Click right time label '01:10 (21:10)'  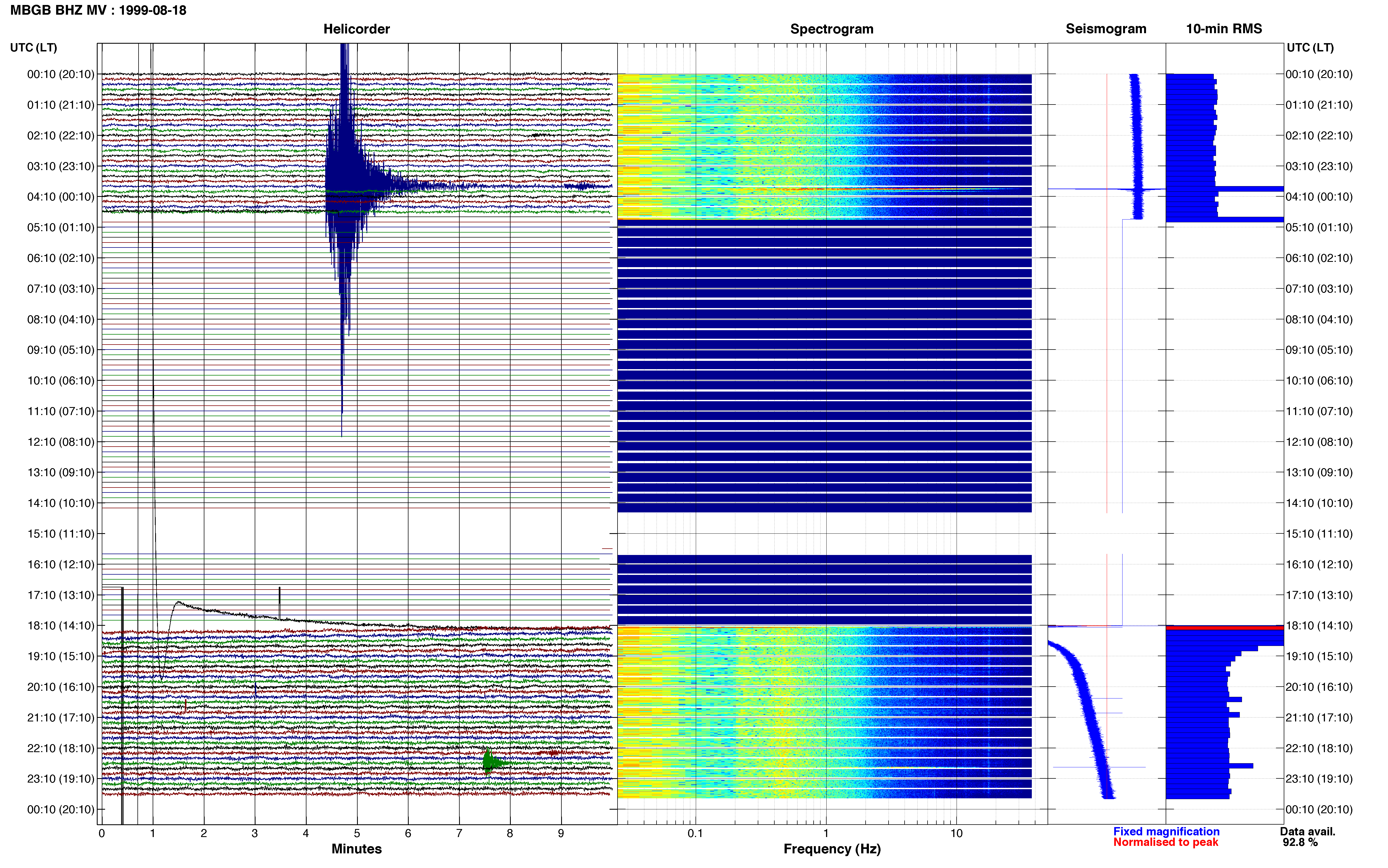1319,105
